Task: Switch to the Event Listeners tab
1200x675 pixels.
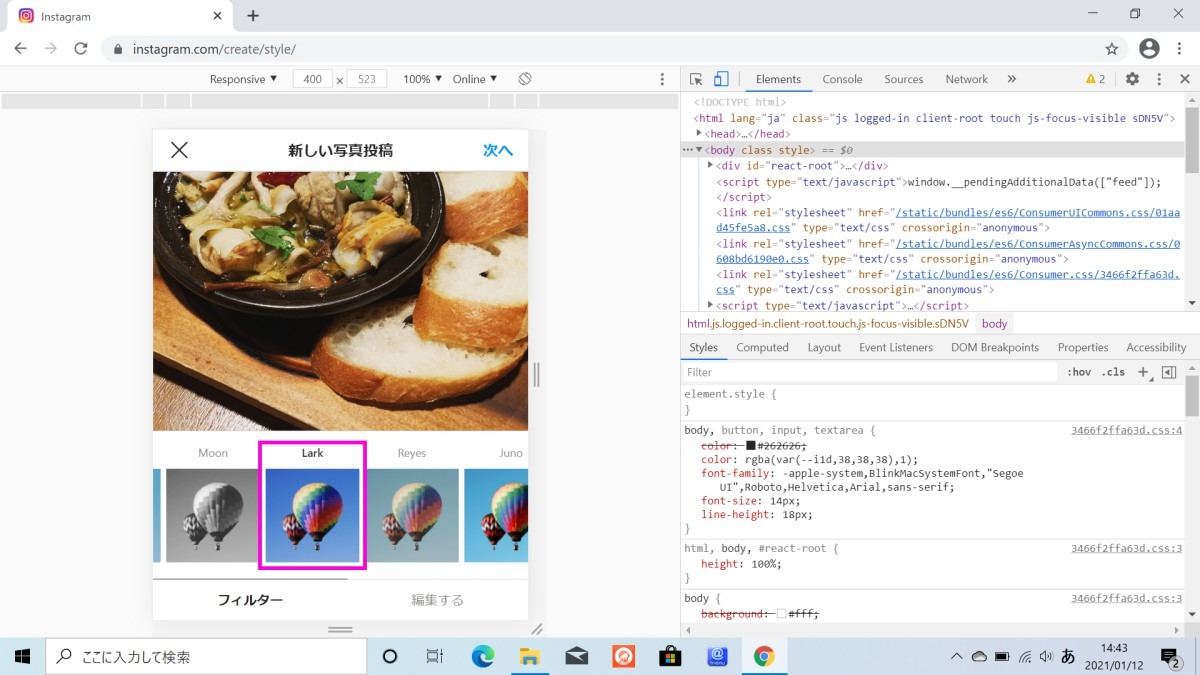Action: pos(896,347)
